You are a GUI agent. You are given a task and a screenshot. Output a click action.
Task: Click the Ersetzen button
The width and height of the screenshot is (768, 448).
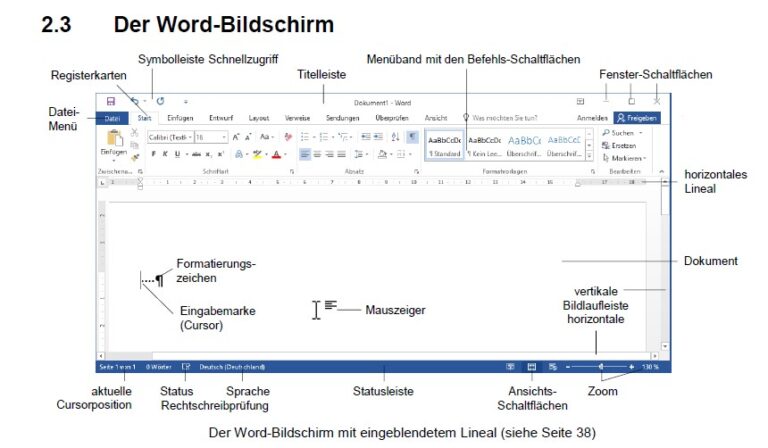click(x=619, y=145)
